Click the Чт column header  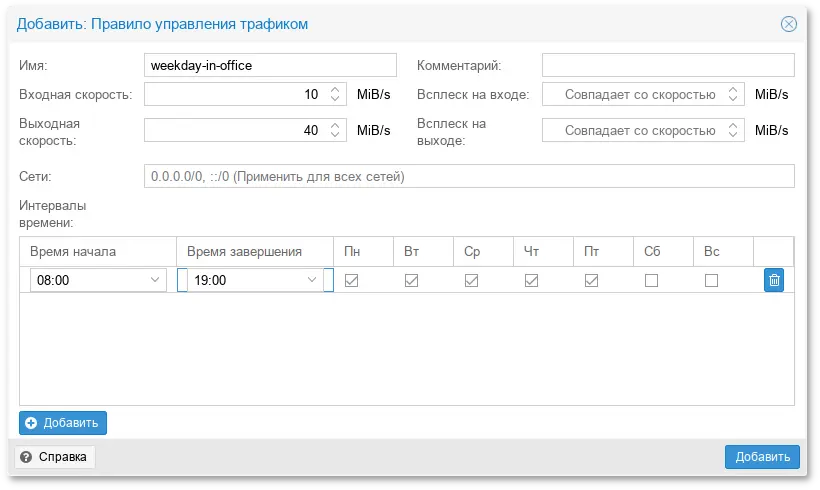pyautogui.click(x=543, y=252)
